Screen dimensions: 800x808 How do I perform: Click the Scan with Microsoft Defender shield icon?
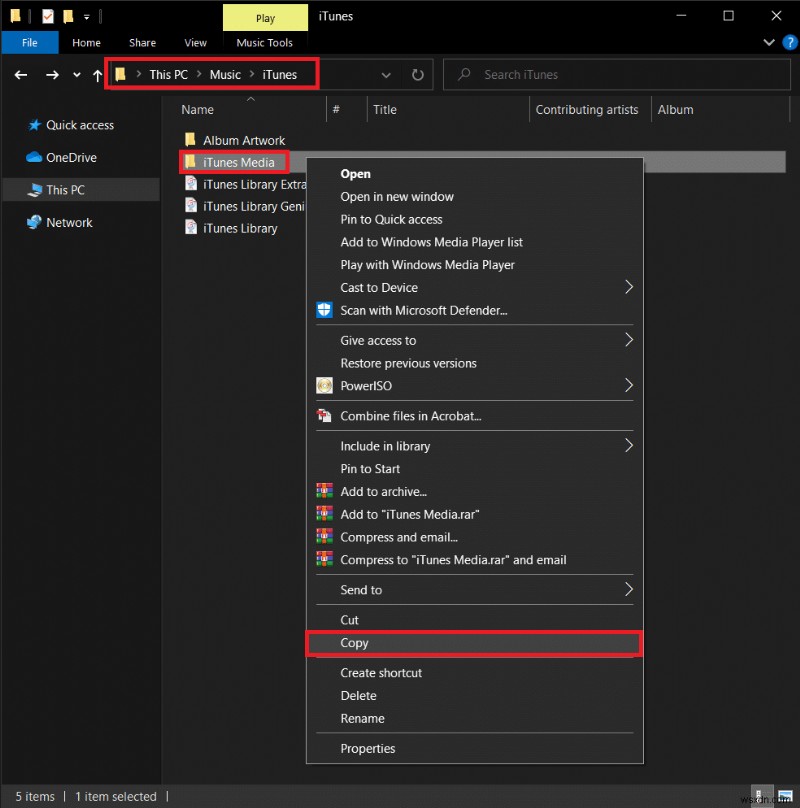pyautogui.click(x=324, y=310)
